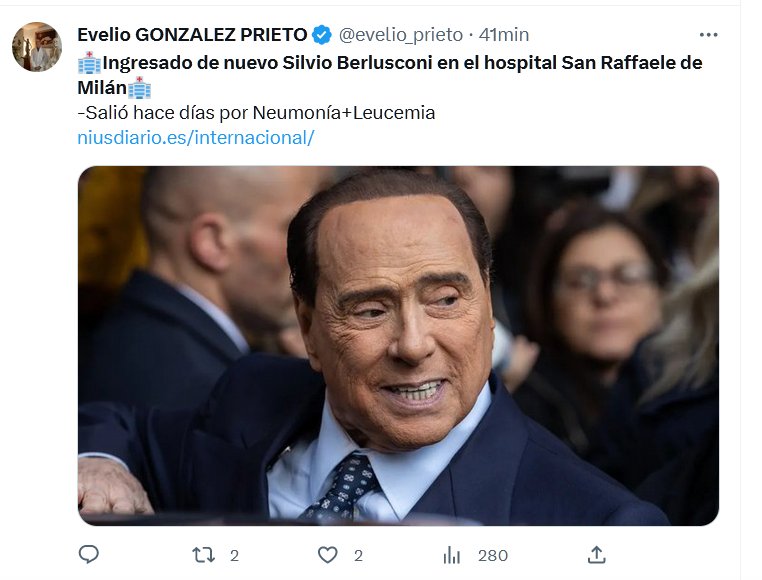The height and width of the screenshot is (580, 762).
Task: Like the tweet with the heart icon
Action: [x=327, y=554]
